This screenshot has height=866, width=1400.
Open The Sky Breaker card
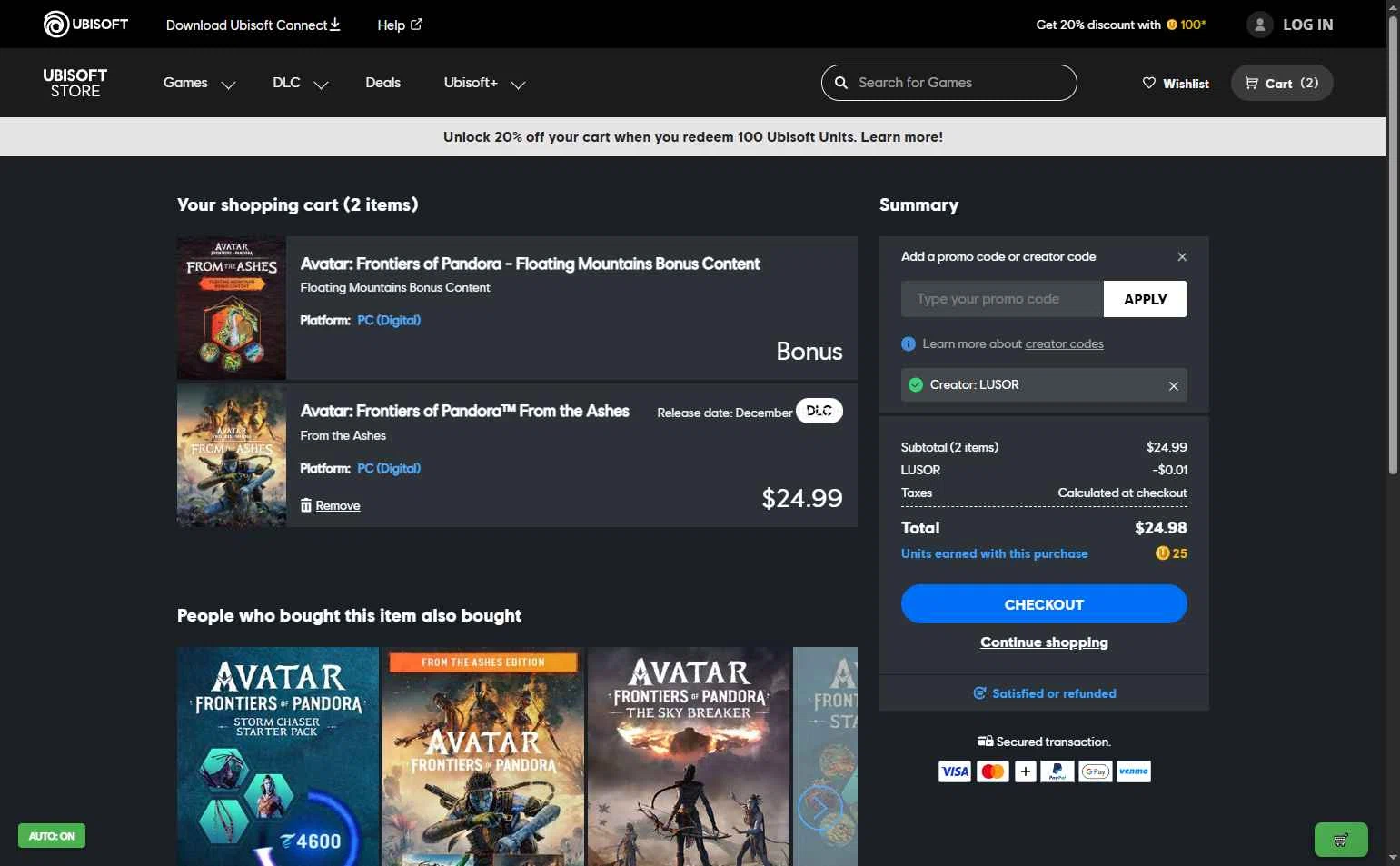689,756
